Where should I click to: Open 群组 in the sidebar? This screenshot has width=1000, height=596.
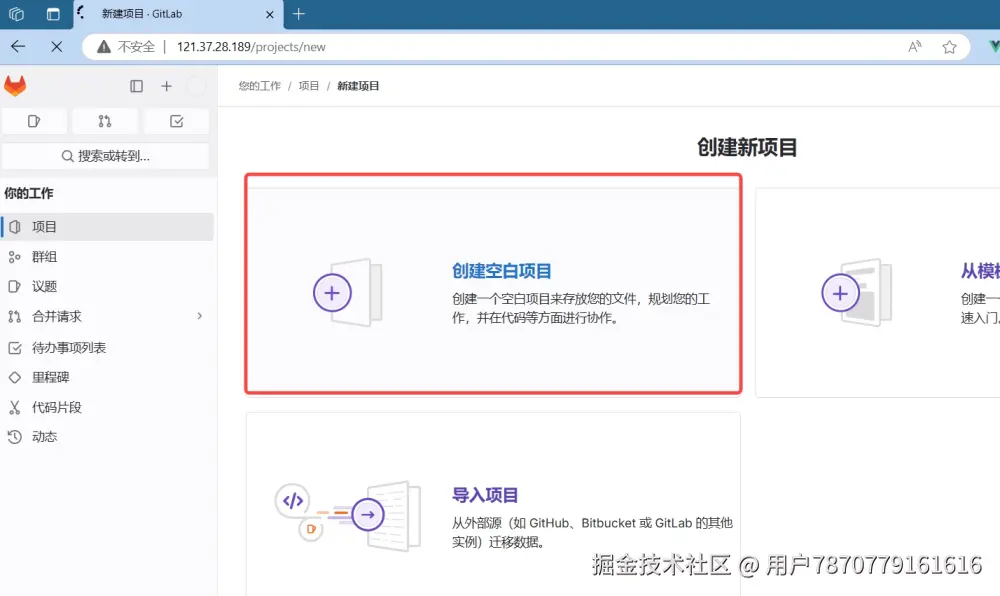point(107,257)
